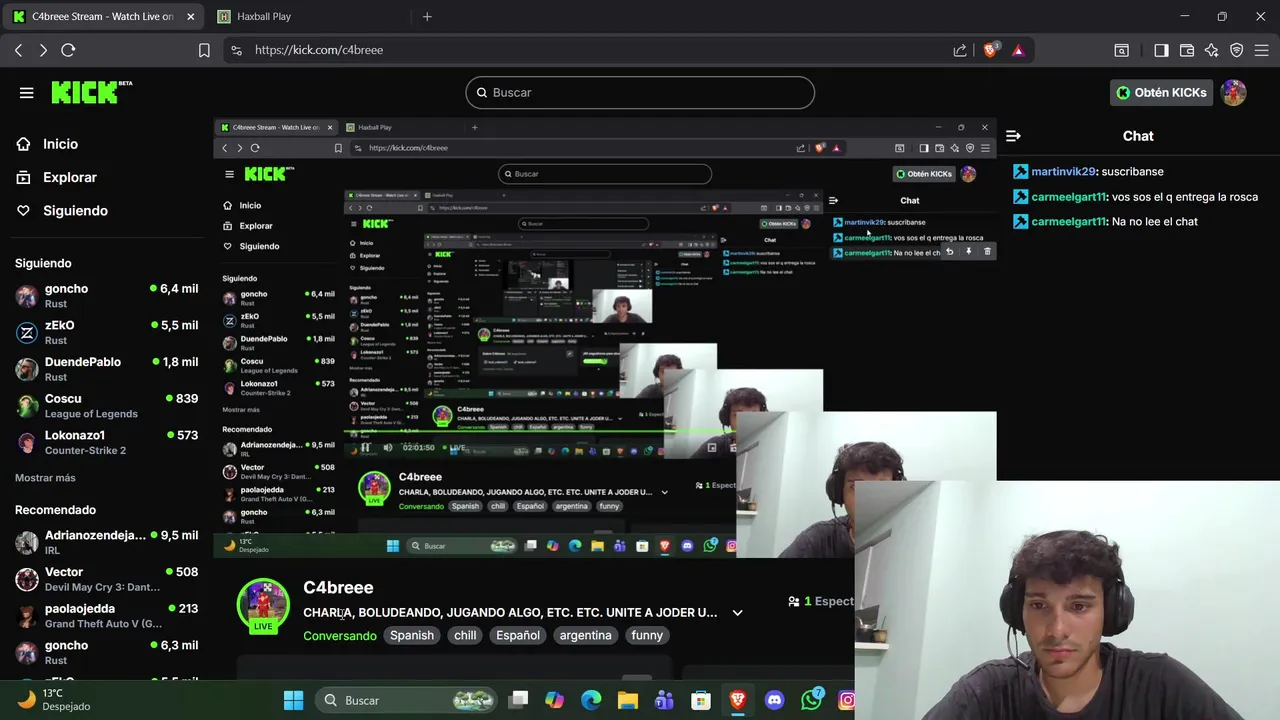This screenshot has width=1280, height=720.
Task: Open Brave tab search icon
Action: (x=1122, y=50)
